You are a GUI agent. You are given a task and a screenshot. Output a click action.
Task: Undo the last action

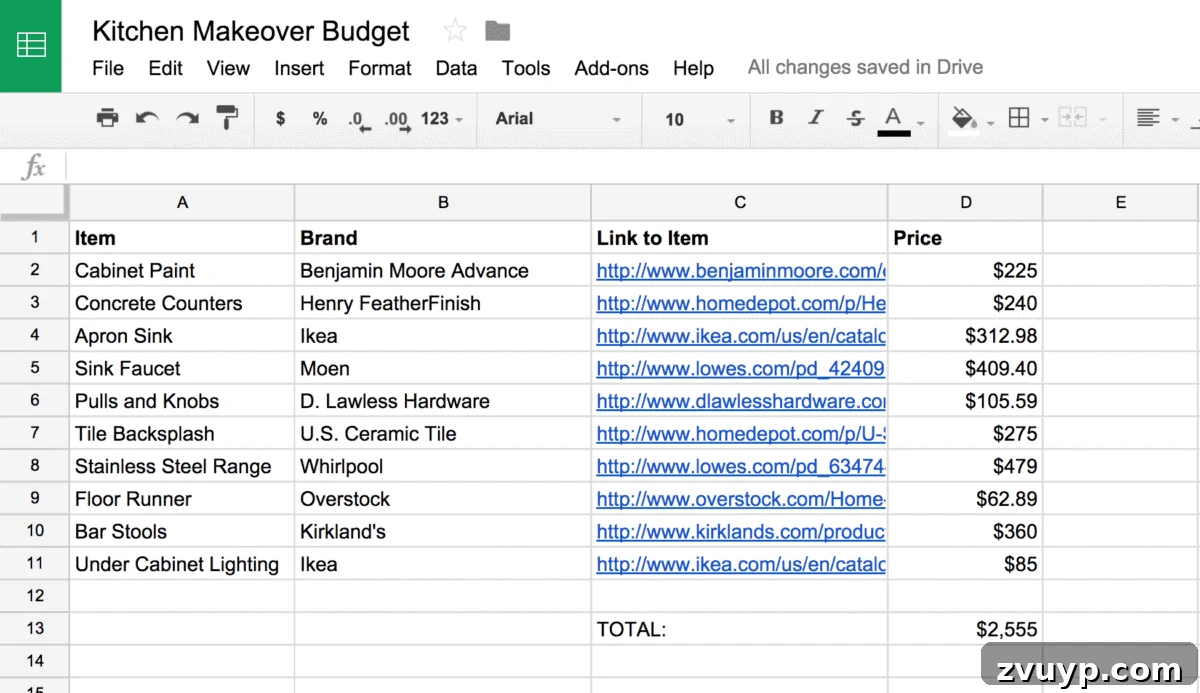pyautogui.click(x=147, y=118)
